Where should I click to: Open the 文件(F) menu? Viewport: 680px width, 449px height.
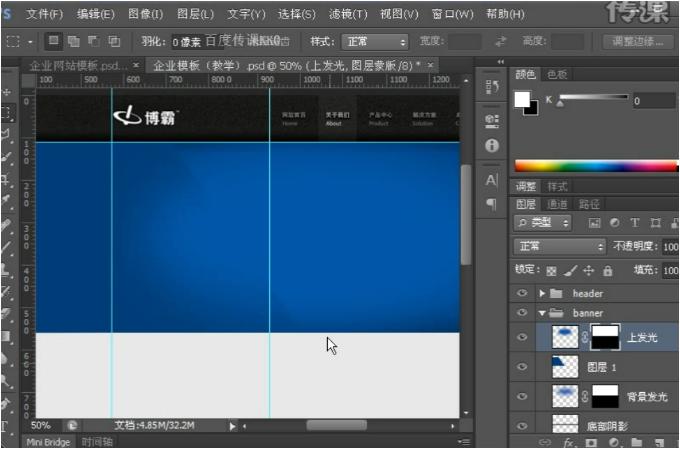(45, 14)
